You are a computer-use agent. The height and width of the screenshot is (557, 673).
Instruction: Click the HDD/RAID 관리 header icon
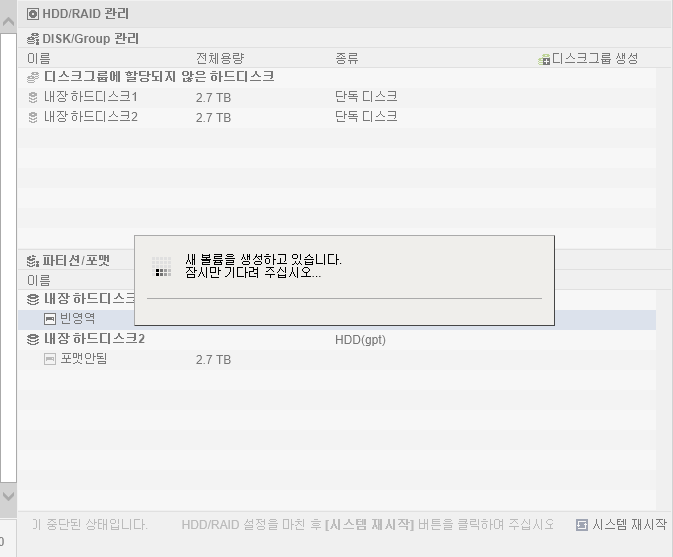(x=33, y=14)
